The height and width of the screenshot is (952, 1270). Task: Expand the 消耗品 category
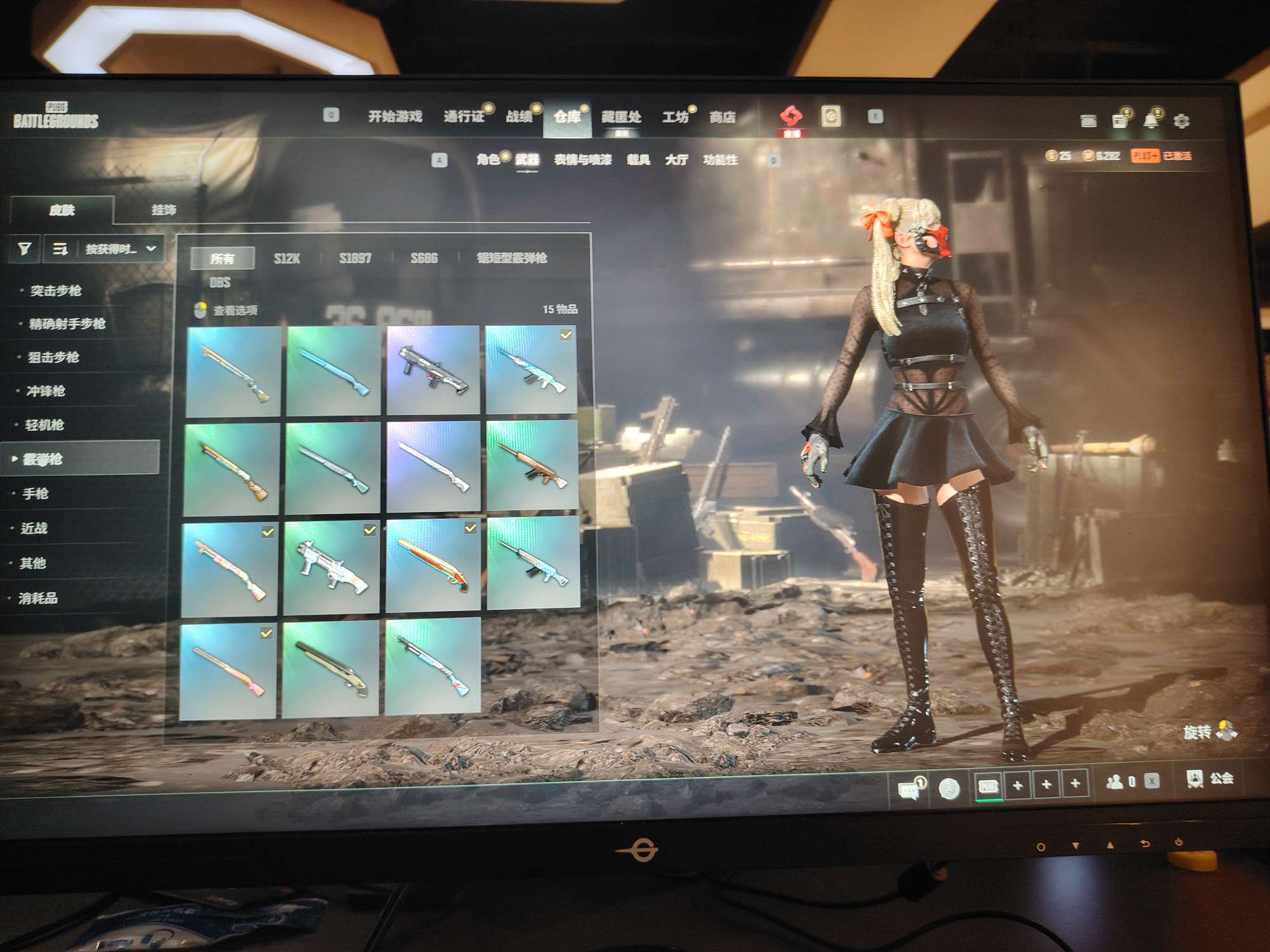(x=38, y=598)
